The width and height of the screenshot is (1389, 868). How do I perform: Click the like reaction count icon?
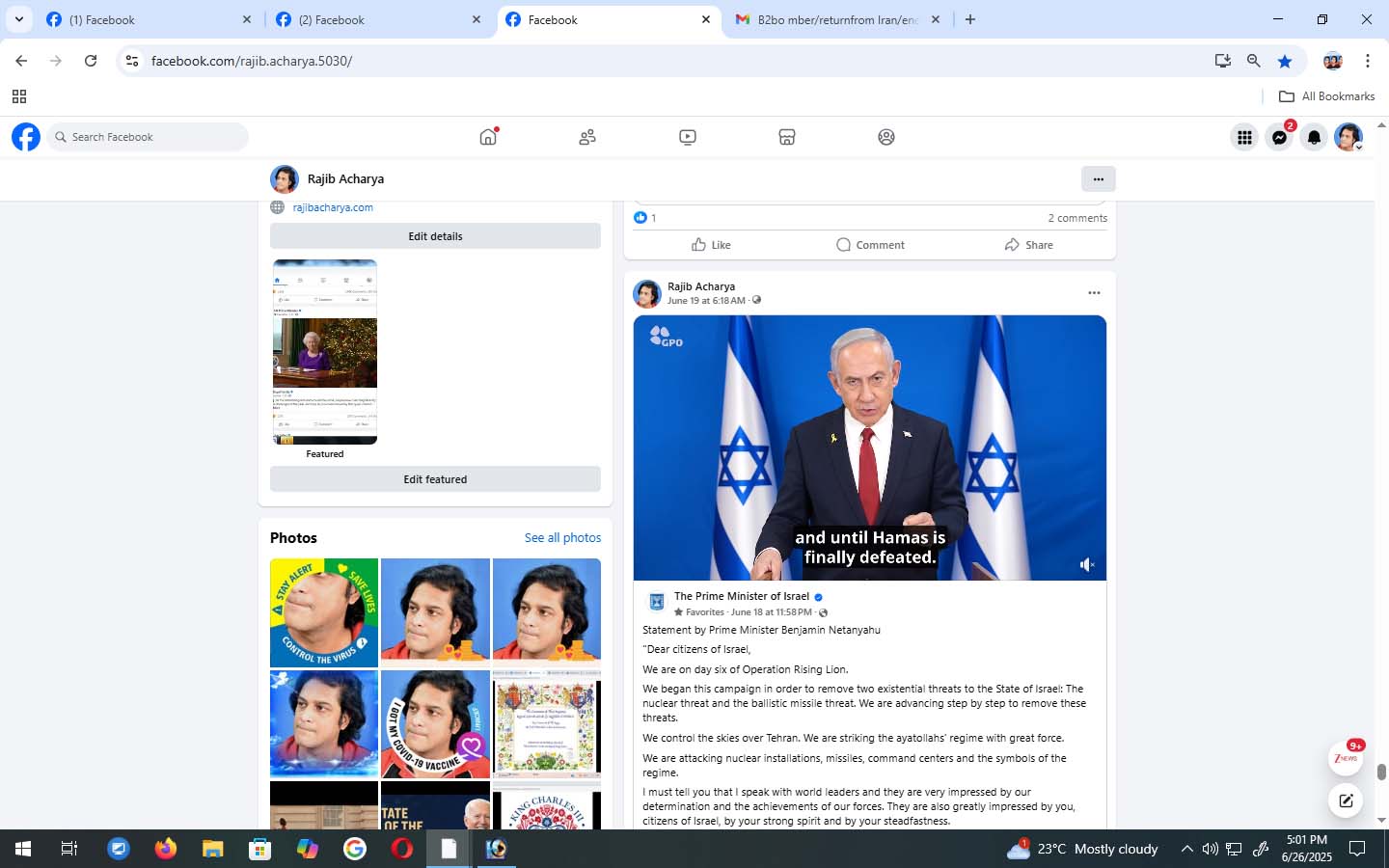[640, 218]
